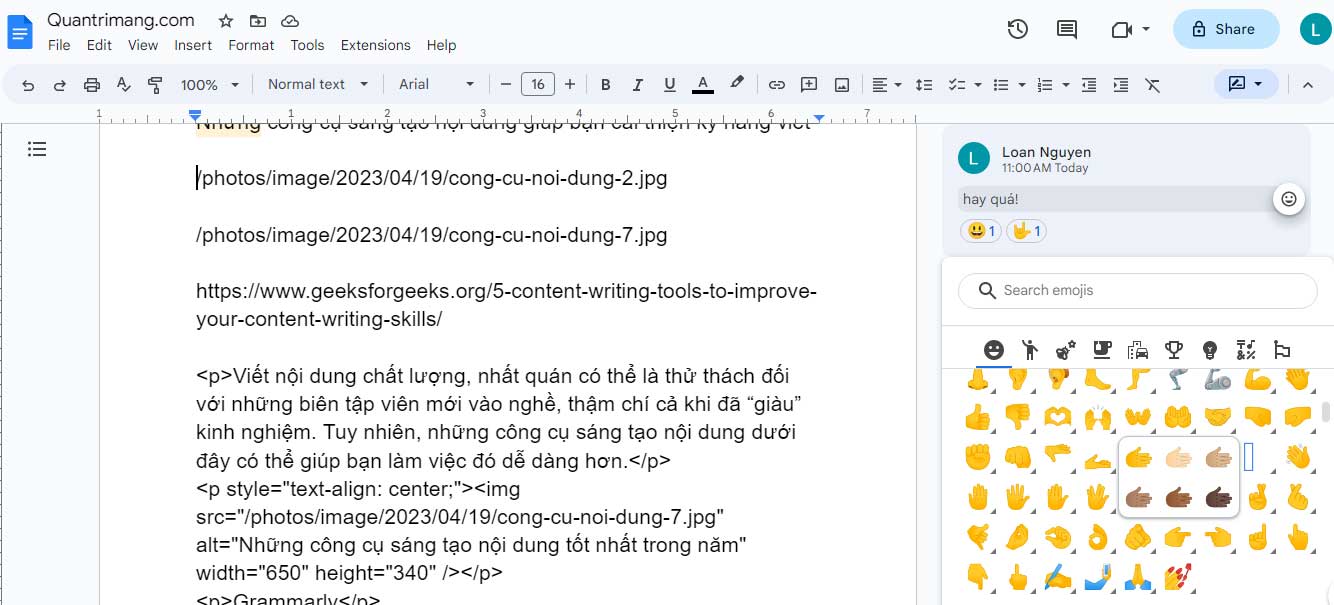Select the food and drink emoji category
This screenshot has width=1334, height=605.
pos(1101,349)
